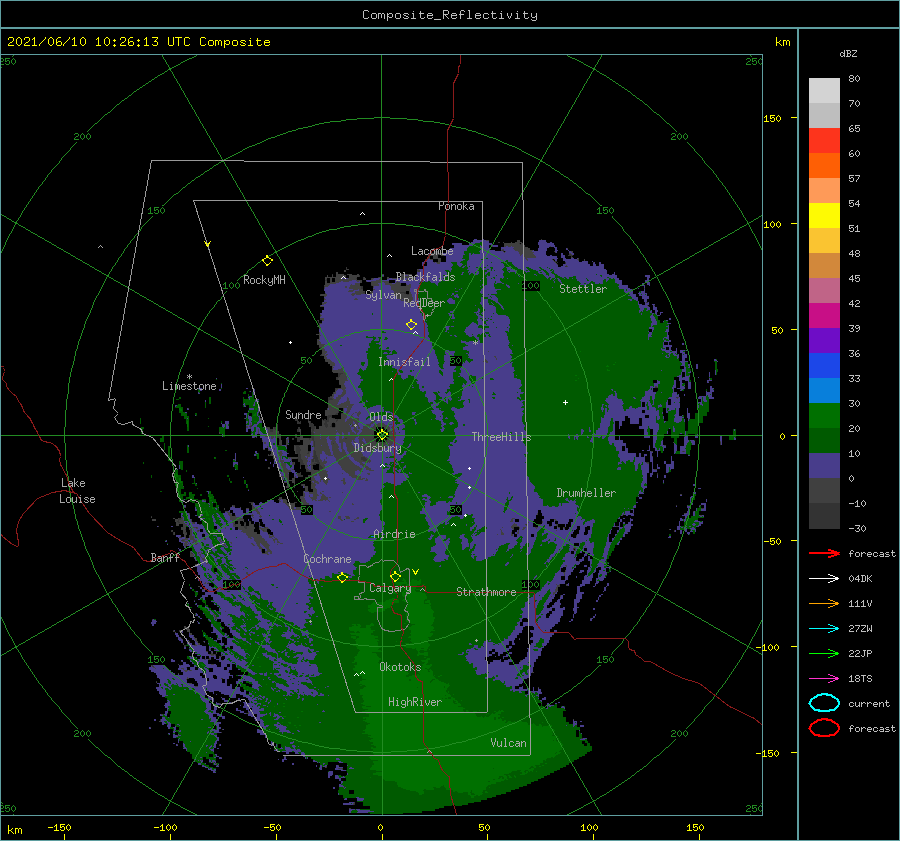Choose the 42 dBZ magenta swatch

tap(824, 315)
